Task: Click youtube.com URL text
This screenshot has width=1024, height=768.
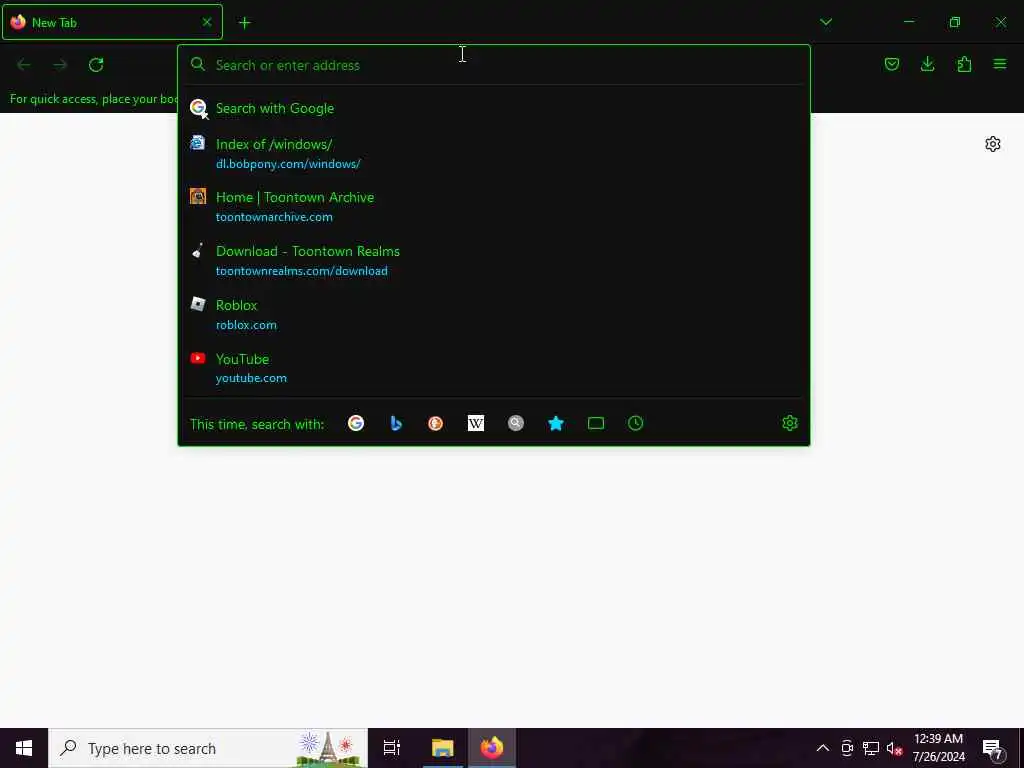Action: 251,378
